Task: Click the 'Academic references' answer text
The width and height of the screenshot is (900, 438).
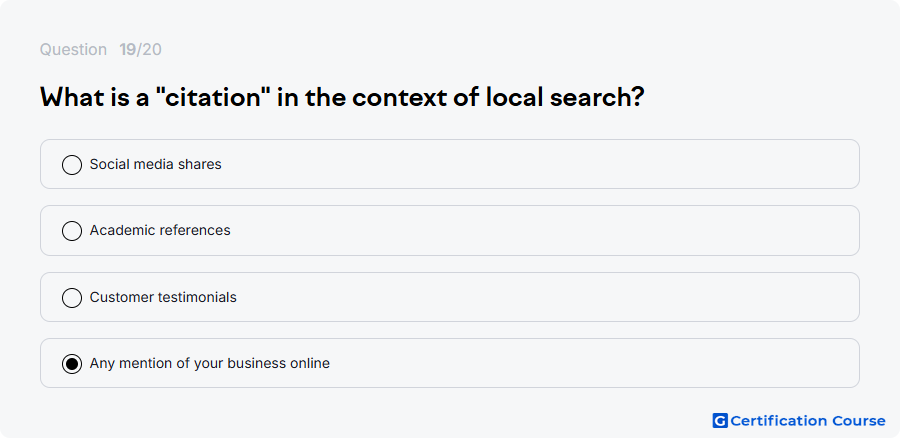Action: (x=160, y=230)
